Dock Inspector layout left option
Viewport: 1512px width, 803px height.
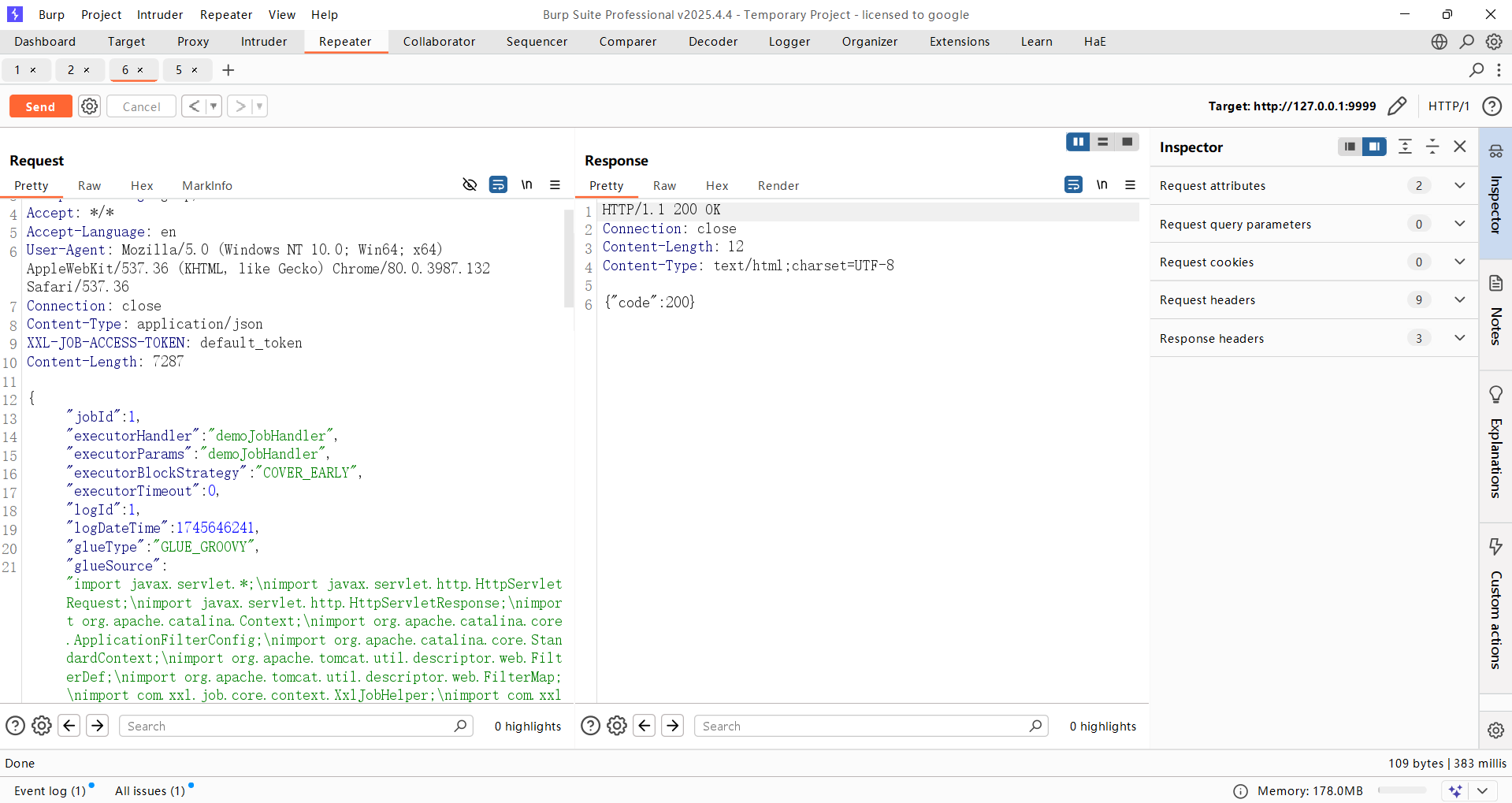[1350, 147]
